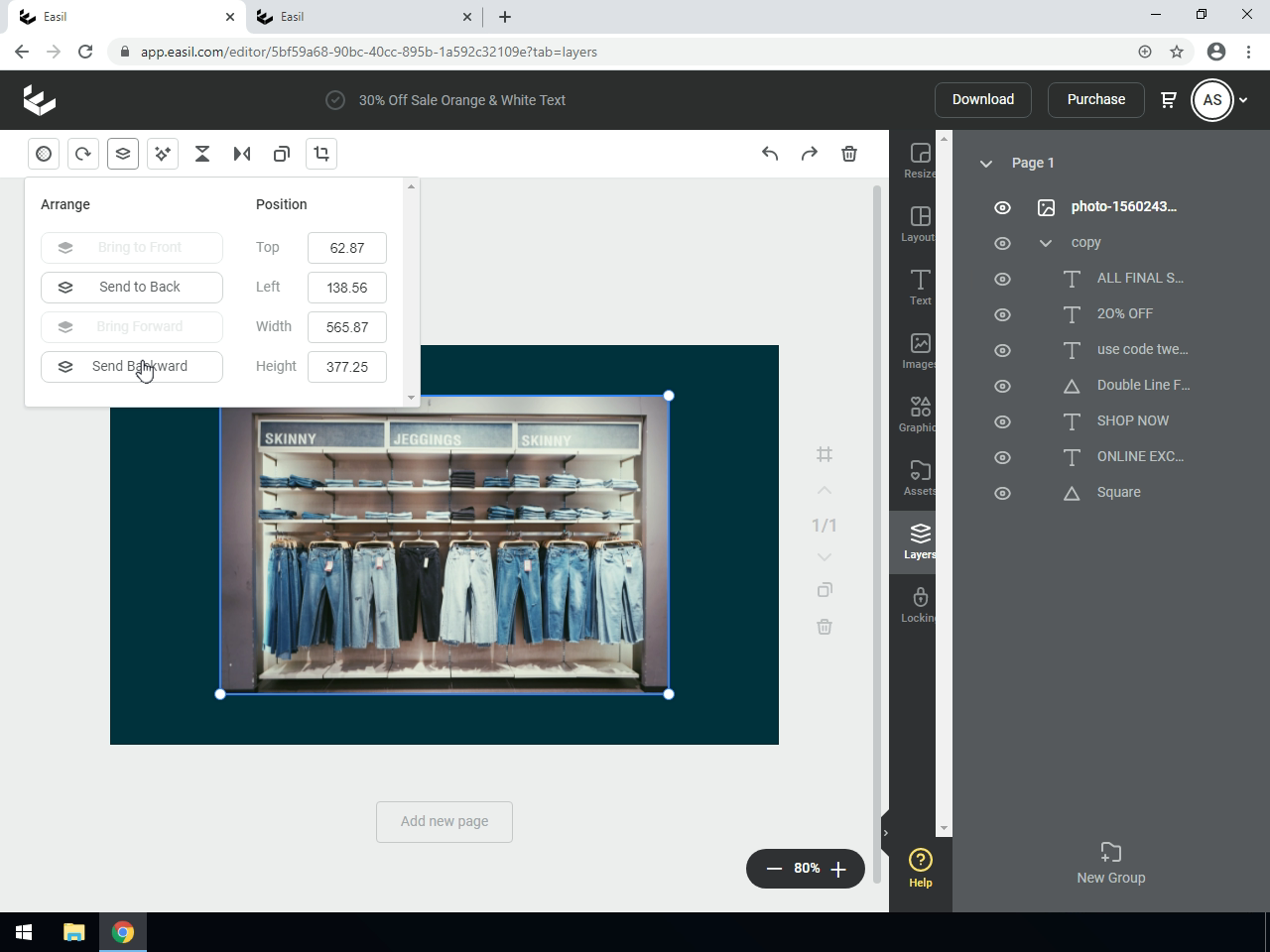Click the Width position input field

[x=346, y=327]
